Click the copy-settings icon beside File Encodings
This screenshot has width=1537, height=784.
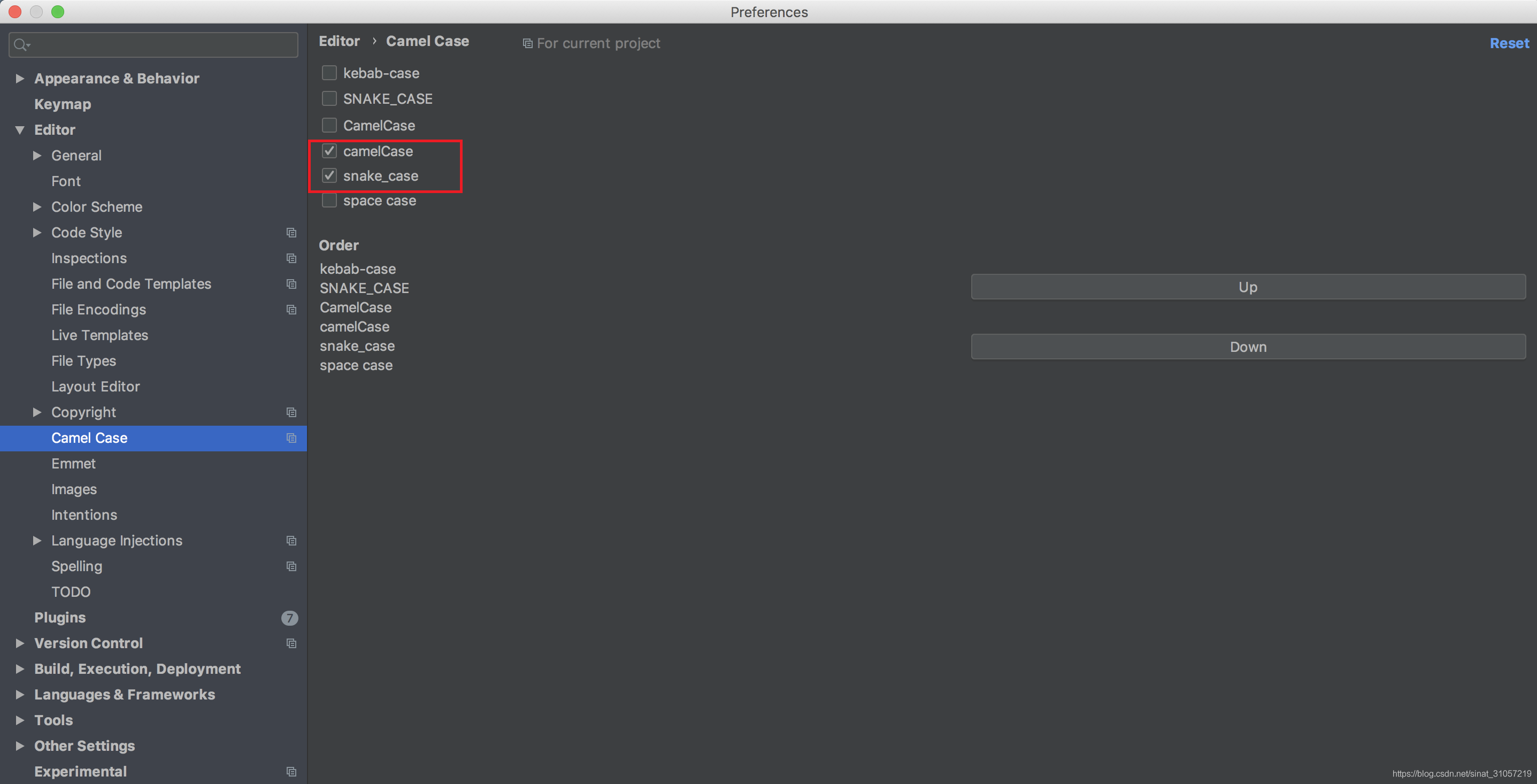[x=291, y=310]
